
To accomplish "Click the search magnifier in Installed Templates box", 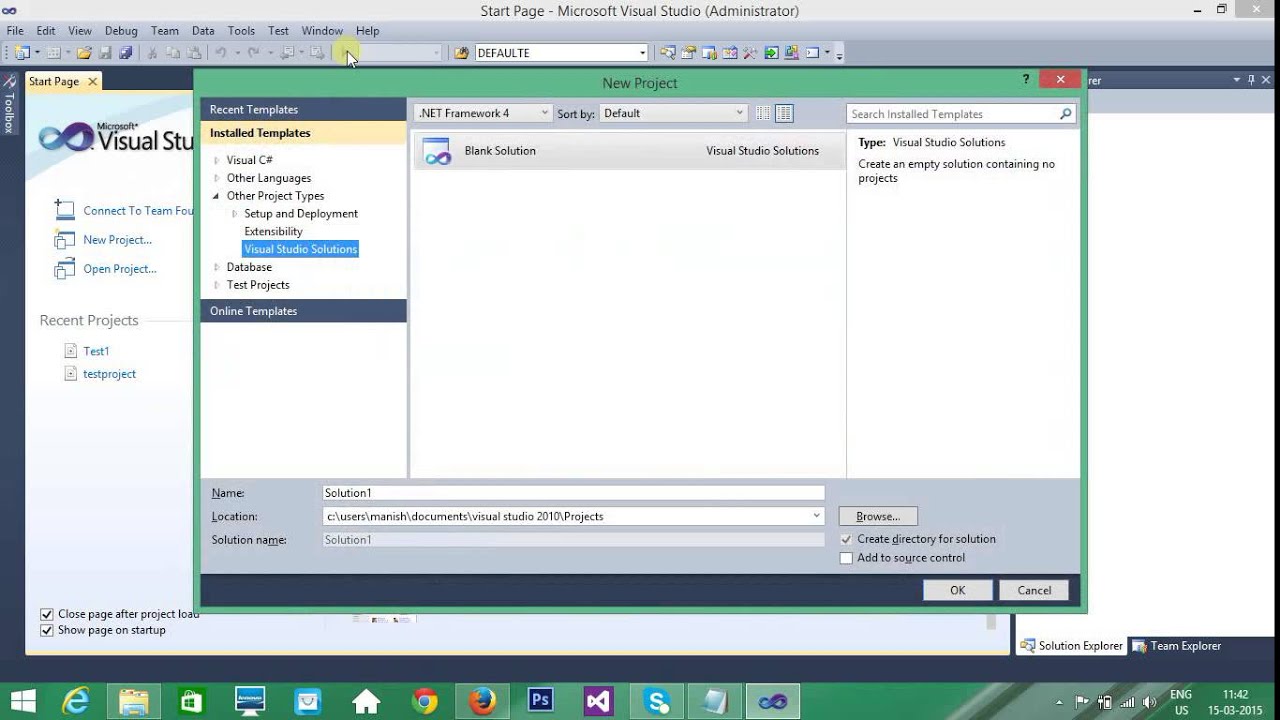I will click(1066, 114).
